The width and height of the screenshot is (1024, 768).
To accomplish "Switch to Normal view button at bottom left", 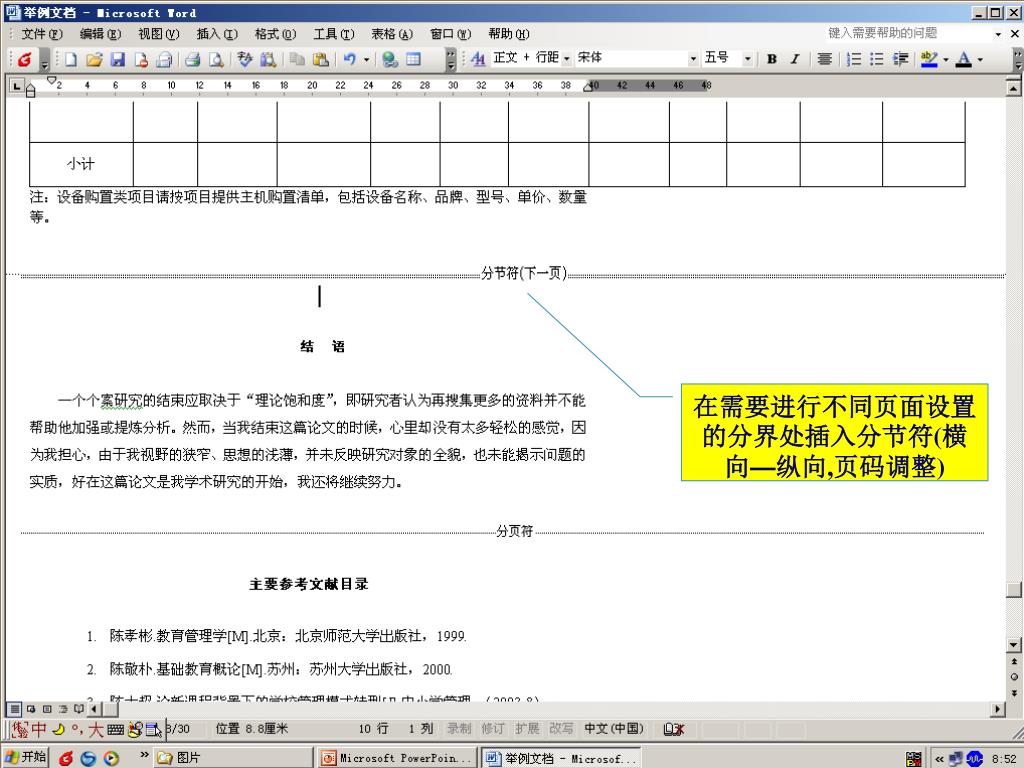I will 14,709.
